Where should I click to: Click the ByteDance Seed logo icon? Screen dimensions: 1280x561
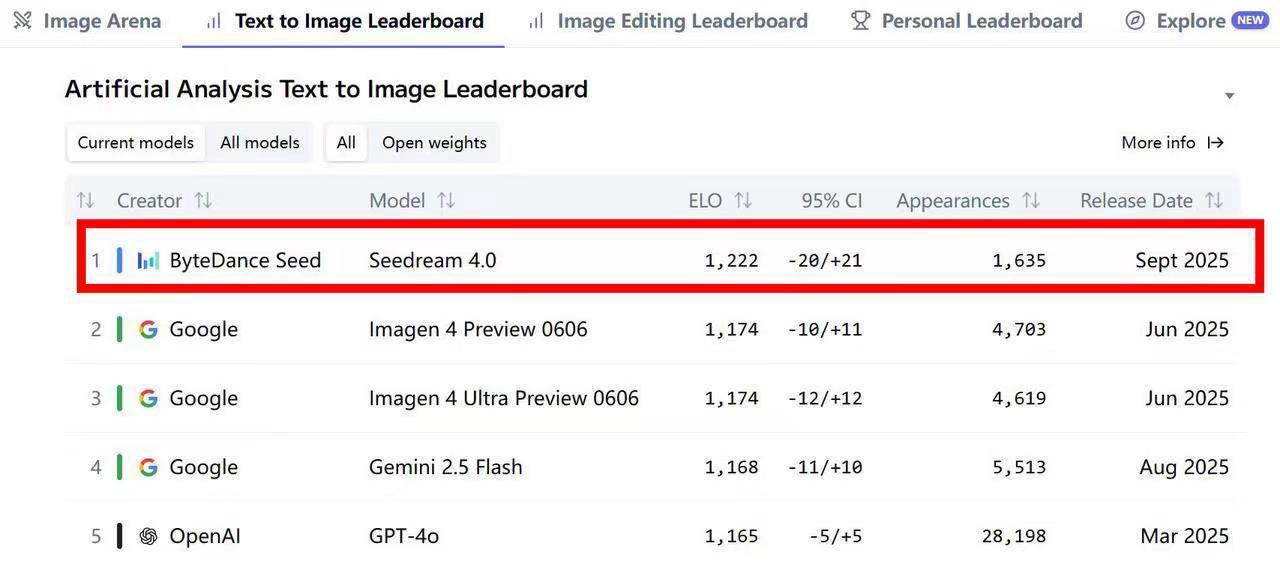tap(148, 260)
